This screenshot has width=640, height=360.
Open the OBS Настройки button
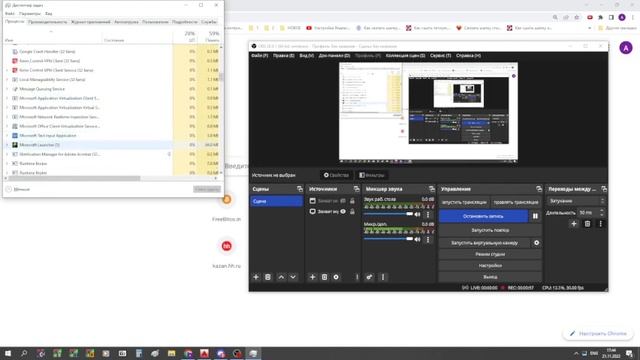pyautogui.click(x=490, y=266)
